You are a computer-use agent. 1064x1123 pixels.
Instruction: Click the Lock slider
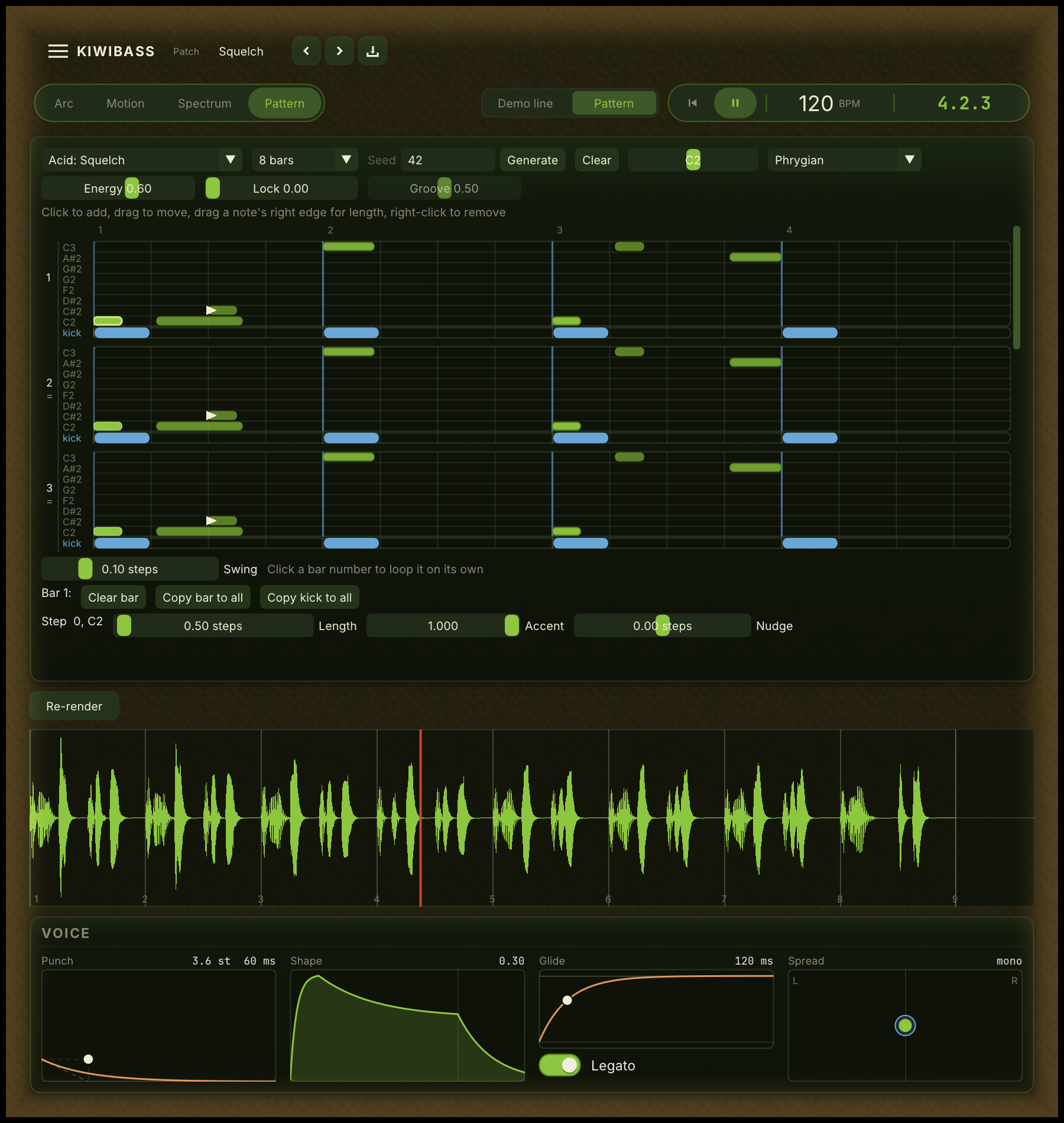[x=281, y=188]
